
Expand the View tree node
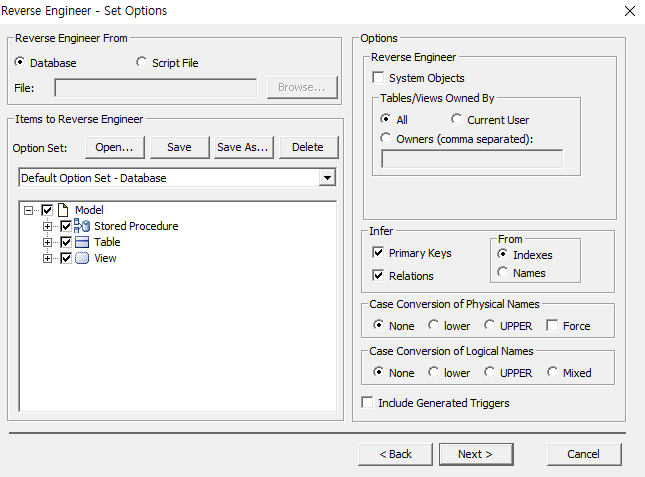(47, 259)
